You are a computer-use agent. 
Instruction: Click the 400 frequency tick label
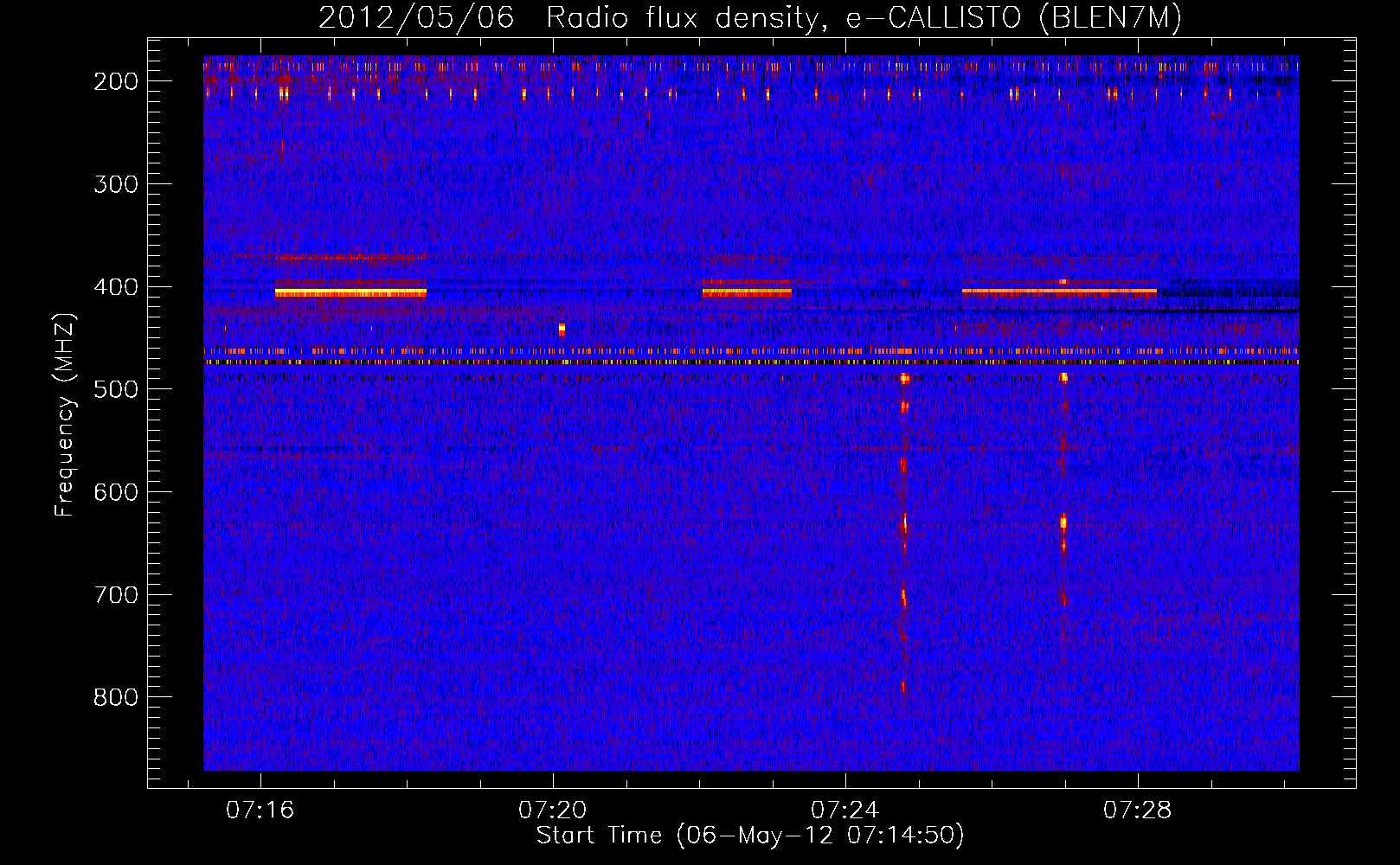pyautogui.click(x=116, y=287)
